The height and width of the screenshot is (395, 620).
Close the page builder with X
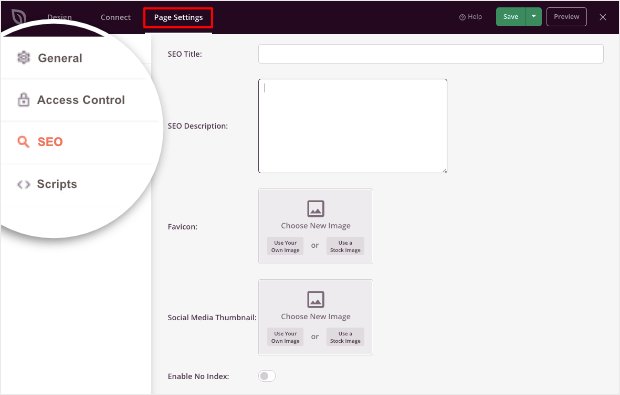click(x=603, y=17)
